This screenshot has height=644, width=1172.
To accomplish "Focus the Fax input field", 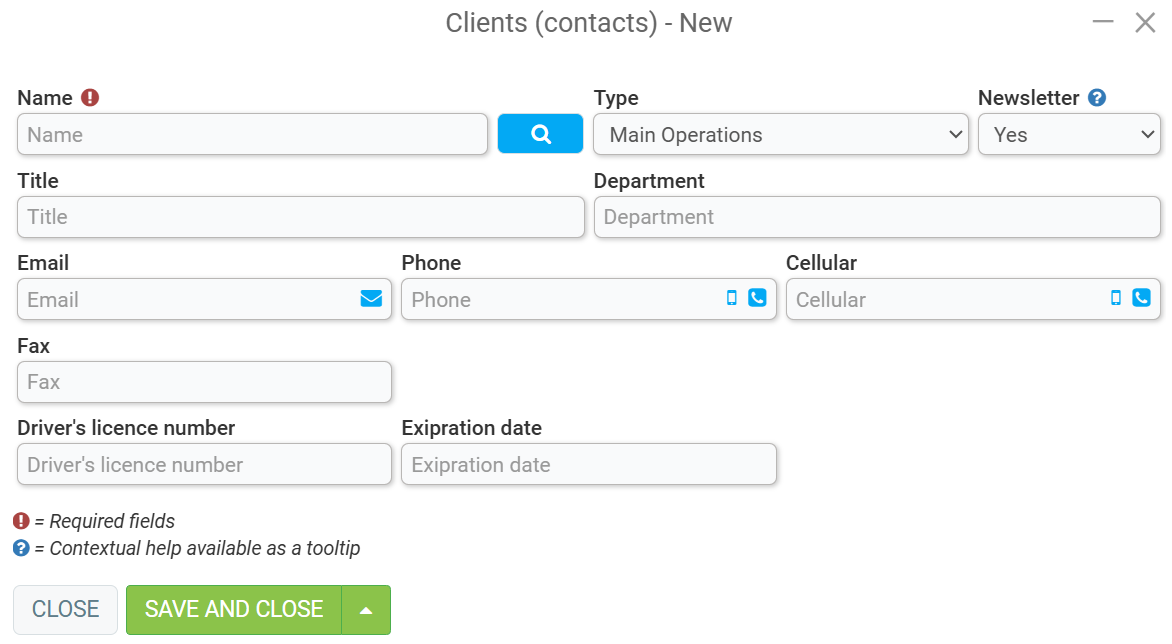I will (204, 382).
